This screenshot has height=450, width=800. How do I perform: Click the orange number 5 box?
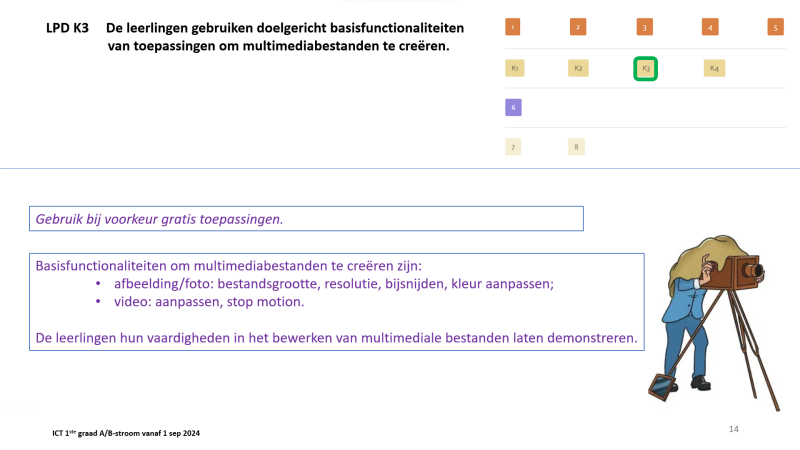tap(776, 27)
